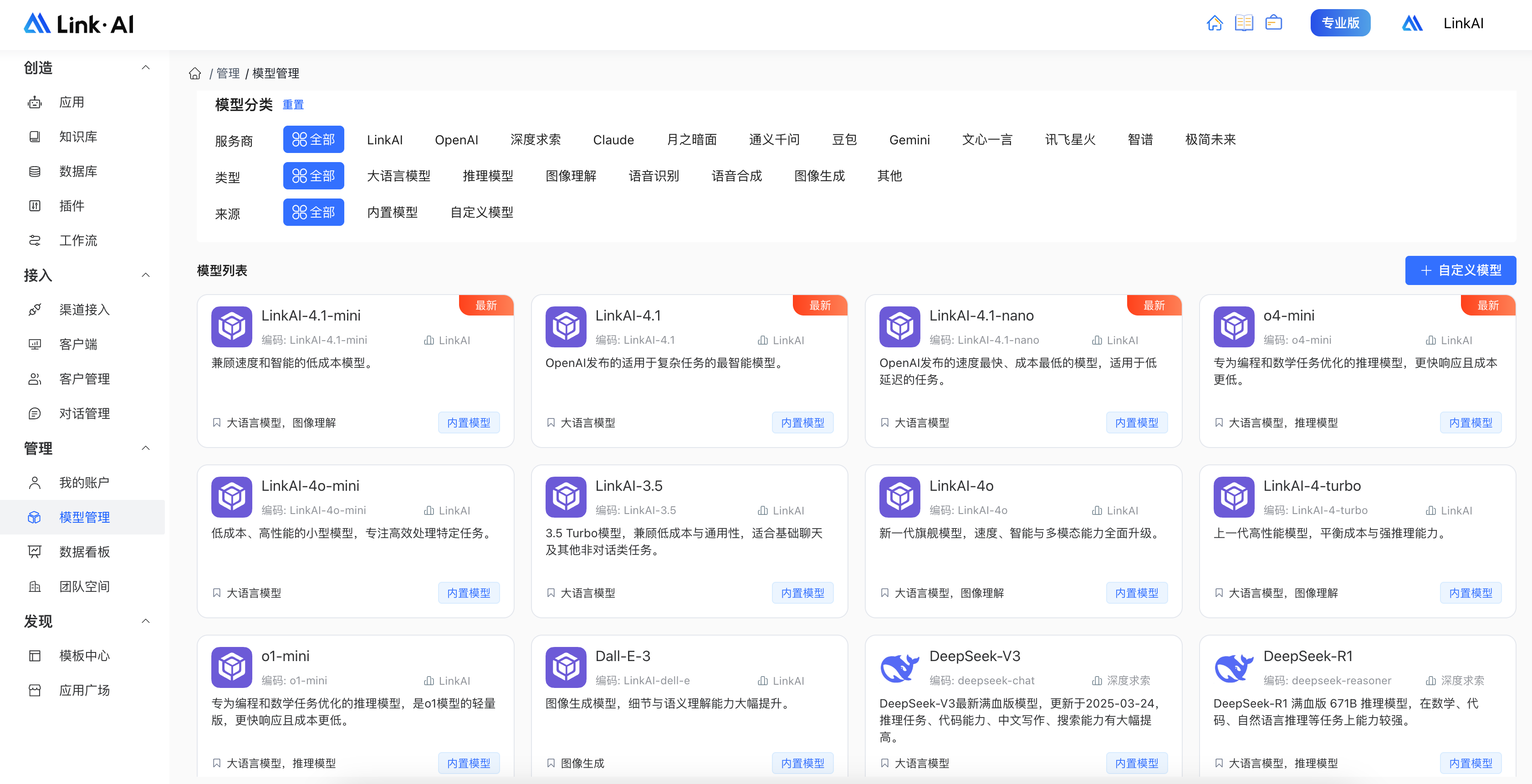The width and height of the screenshot is (1532, 784).
Task: Click the 模板中心 layout icon
Action: tap(35, 656)
